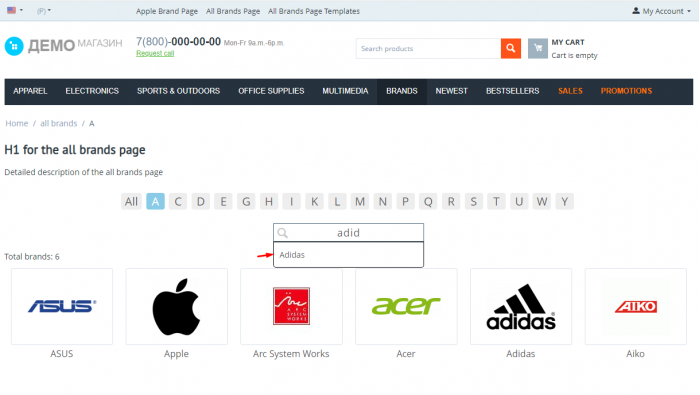Click the orange search magnifier button
The height and width of the screenshot is (395, 700).
pos(511,48)
